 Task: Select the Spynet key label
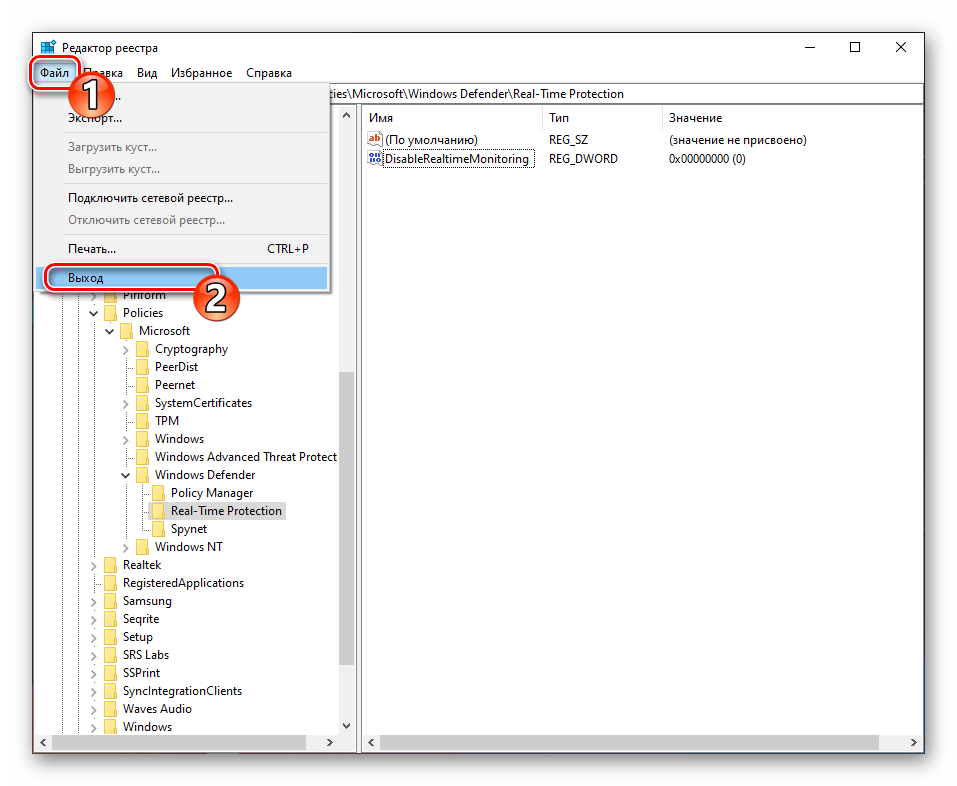(189, 529)
